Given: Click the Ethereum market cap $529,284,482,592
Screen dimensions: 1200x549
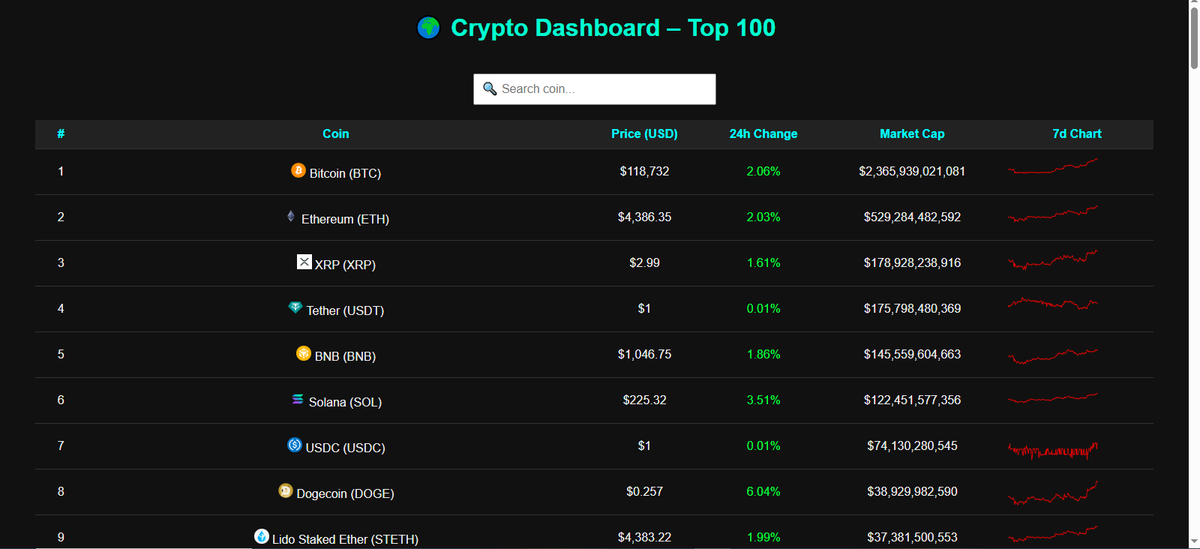Looking at the screenshot, I should click(x=912, y=217).
